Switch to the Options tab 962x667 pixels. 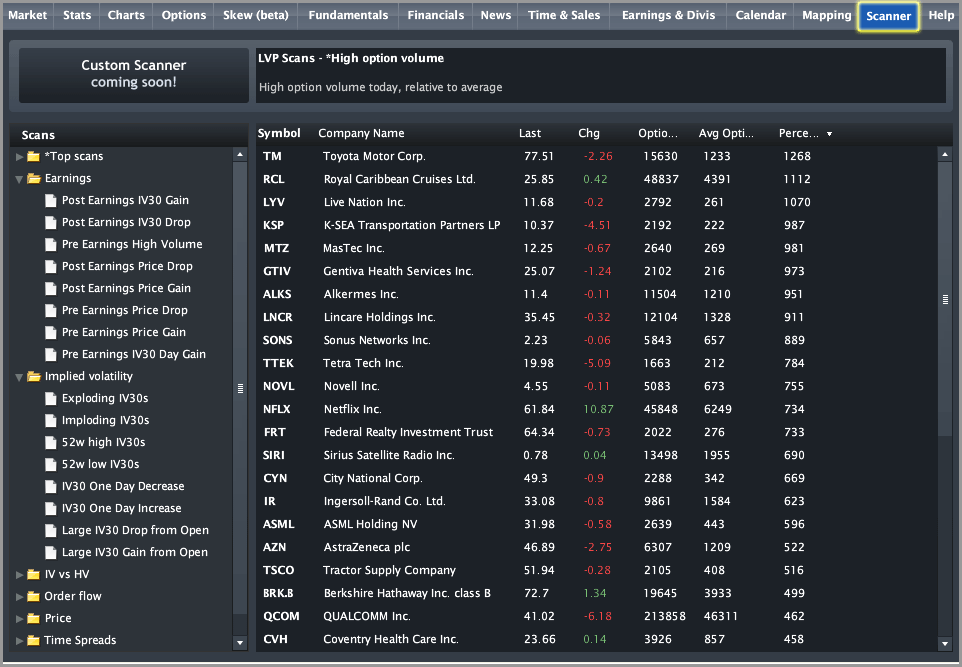(183, 15)
